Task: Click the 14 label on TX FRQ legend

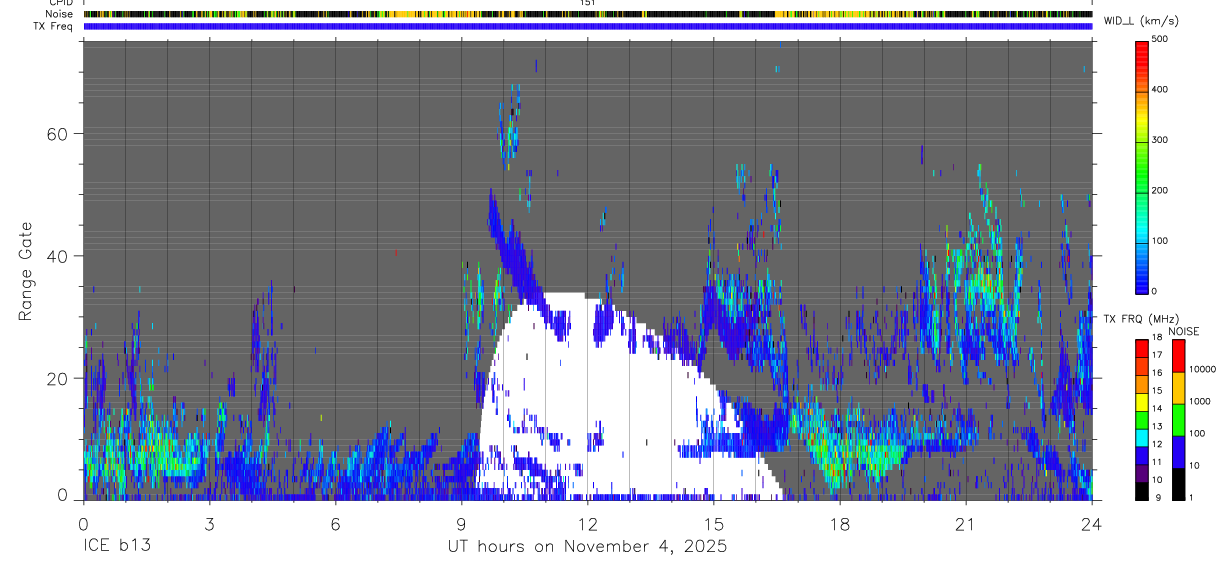Action: point(1156,408)
